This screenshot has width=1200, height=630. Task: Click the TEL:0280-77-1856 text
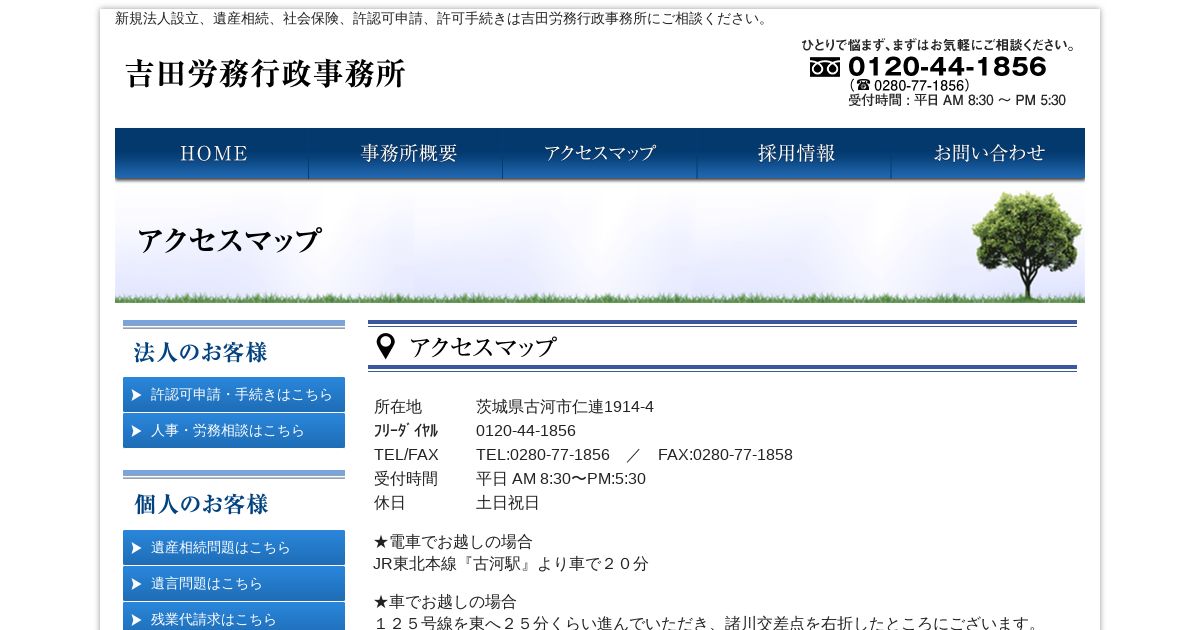(x=543, y=455)
